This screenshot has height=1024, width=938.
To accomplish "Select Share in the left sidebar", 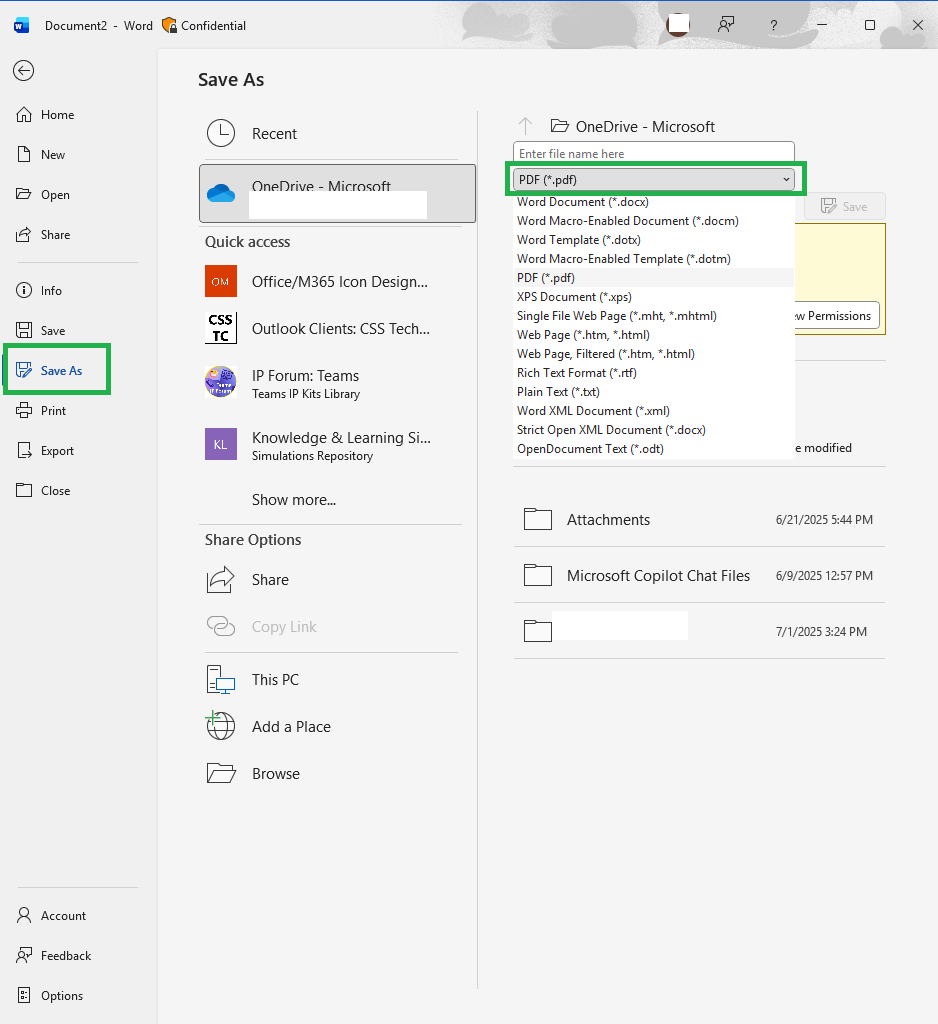I will (x=43, y=234).
